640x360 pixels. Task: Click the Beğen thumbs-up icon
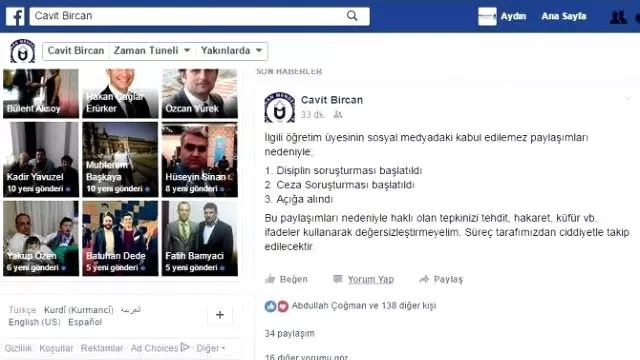[x=270, y=279]
